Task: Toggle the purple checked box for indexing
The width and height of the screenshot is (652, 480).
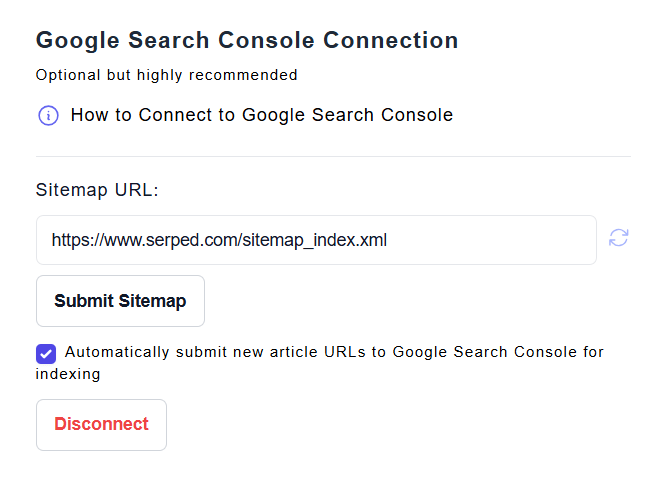Action: (46, 353)
